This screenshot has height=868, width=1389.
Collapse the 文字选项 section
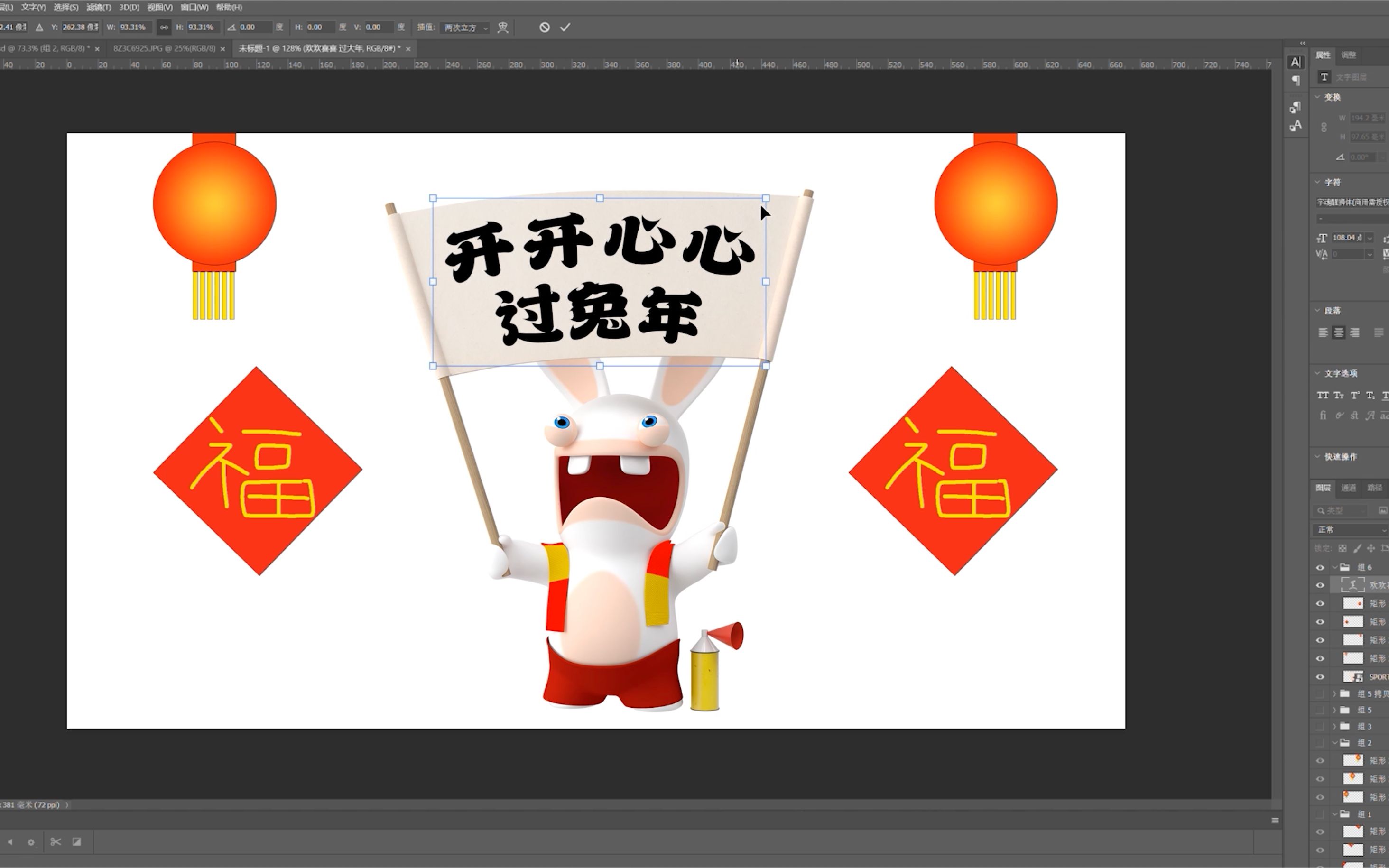coord(1318,373)
